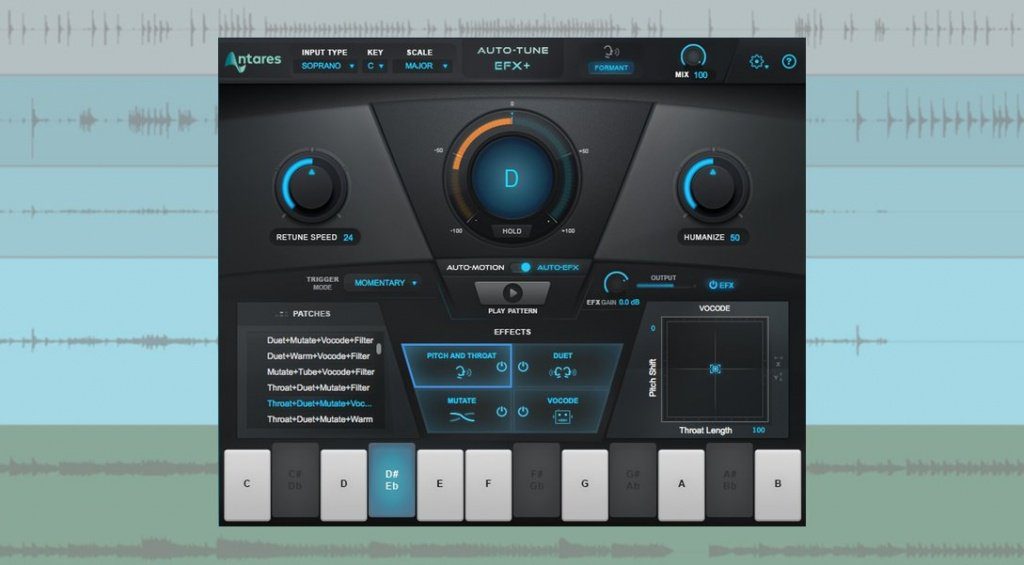The width and height of the screenshot is (1024, 565).
Task: Turn off the Mutate effect power button
Action: tap(501, 412)
